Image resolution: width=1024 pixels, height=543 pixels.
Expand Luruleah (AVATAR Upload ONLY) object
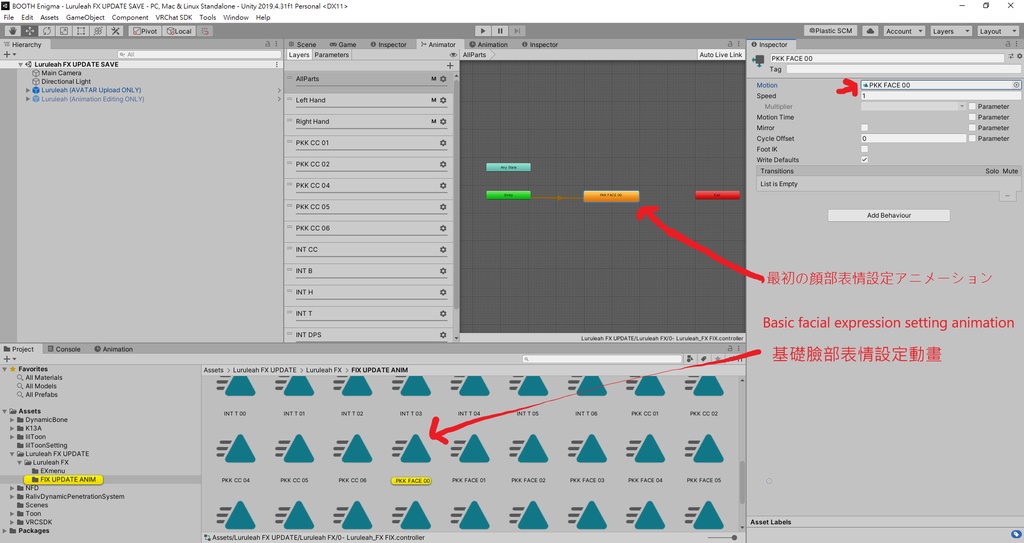pyautogui.click(x=27, y=90)
